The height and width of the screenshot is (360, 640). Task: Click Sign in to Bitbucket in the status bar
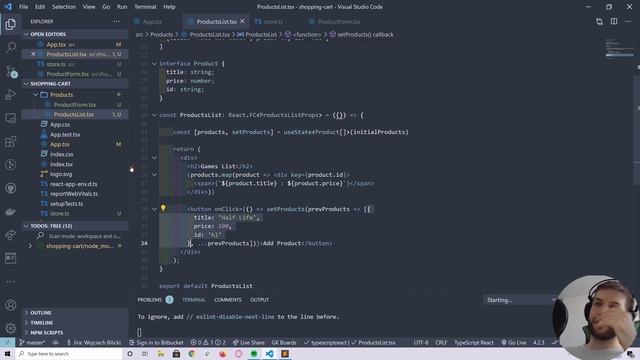tap(156, 342)
